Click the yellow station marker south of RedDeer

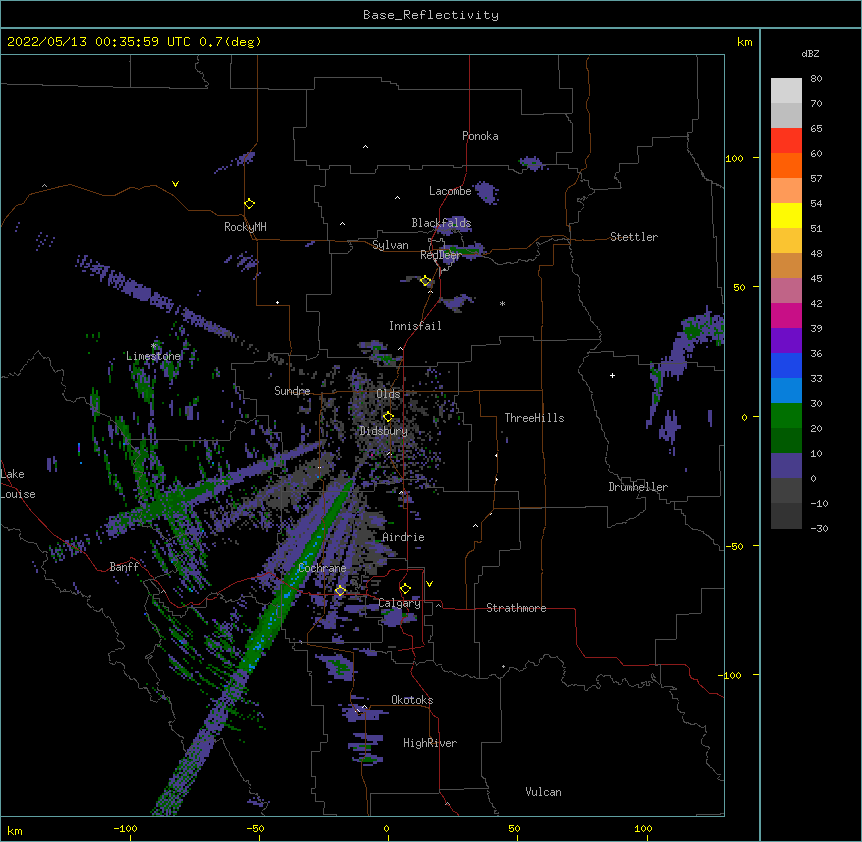click(x=426, y=281)
